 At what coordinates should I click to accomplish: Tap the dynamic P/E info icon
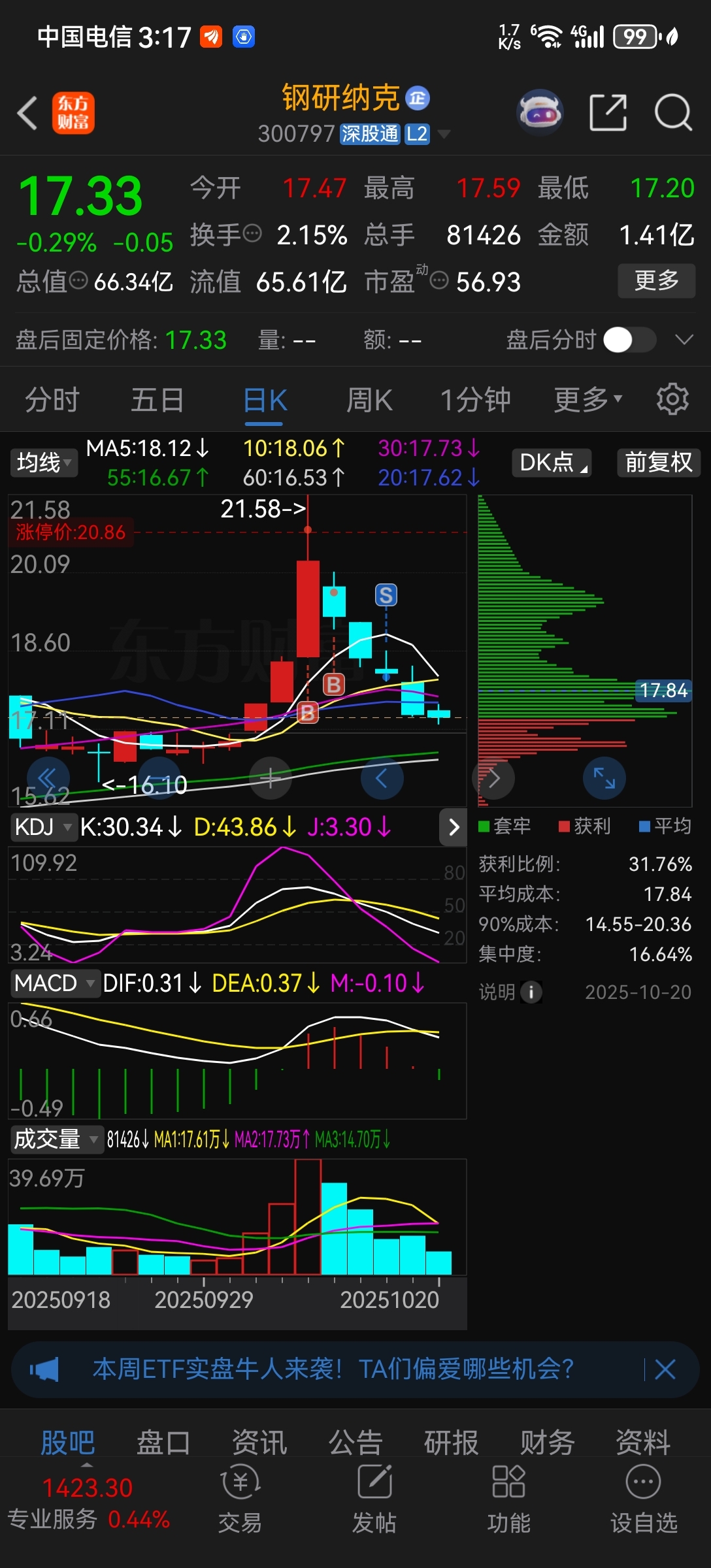click(439, 281)
